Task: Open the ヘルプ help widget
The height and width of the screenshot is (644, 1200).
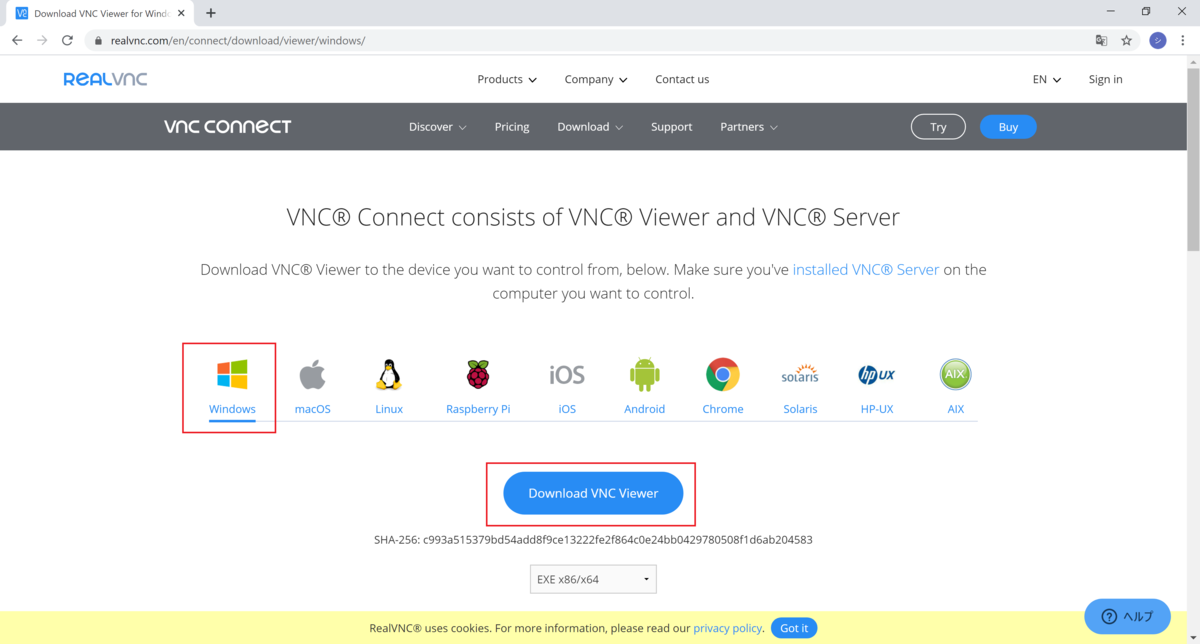Action: (x=1127, y=616)
